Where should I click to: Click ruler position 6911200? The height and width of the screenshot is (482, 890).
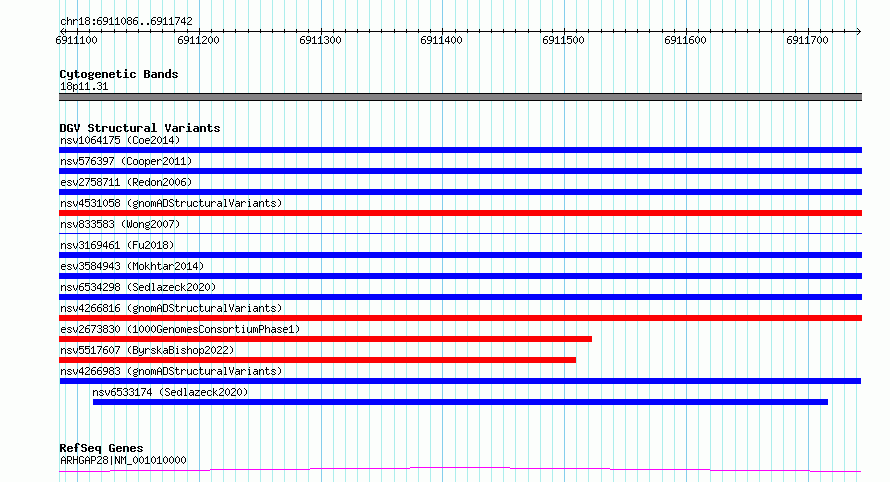(x=198, y=40)
